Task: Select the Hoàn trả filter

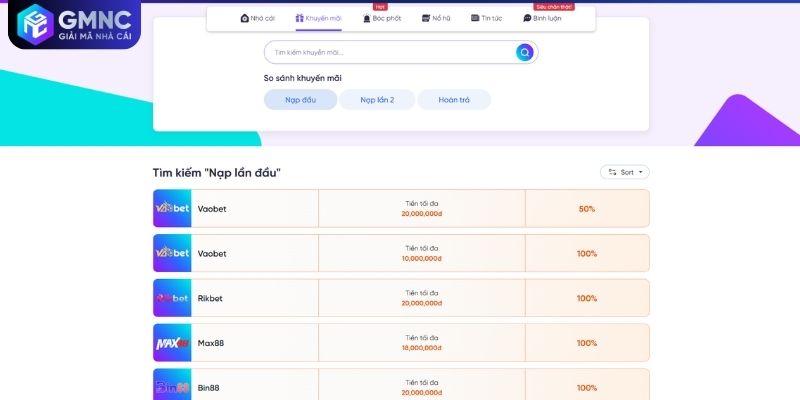Action: tap(454, 100)
